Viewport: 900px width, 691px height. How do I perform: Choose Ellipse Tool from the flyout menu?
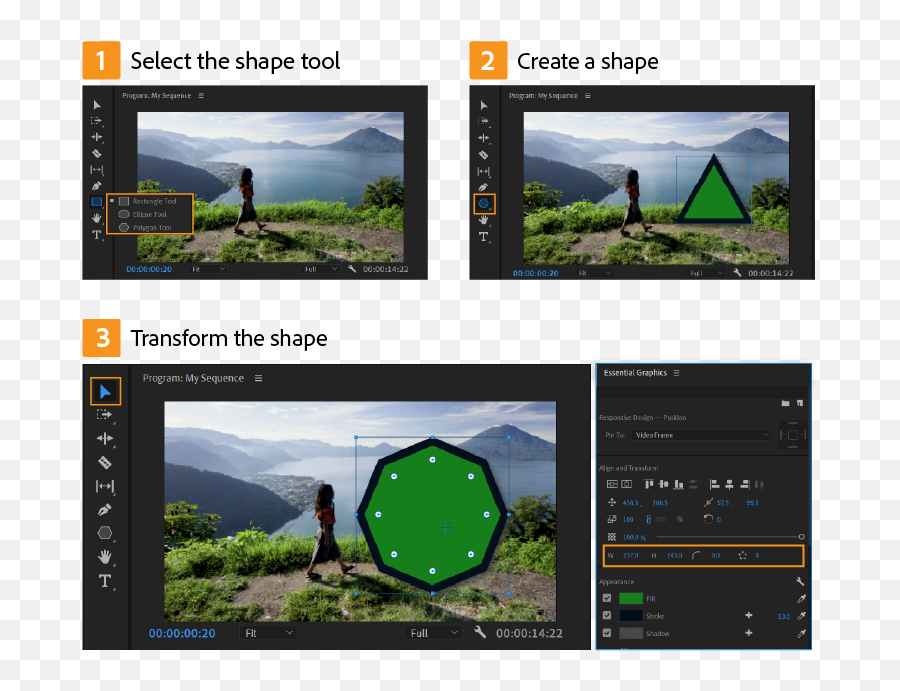coord(150,213)
